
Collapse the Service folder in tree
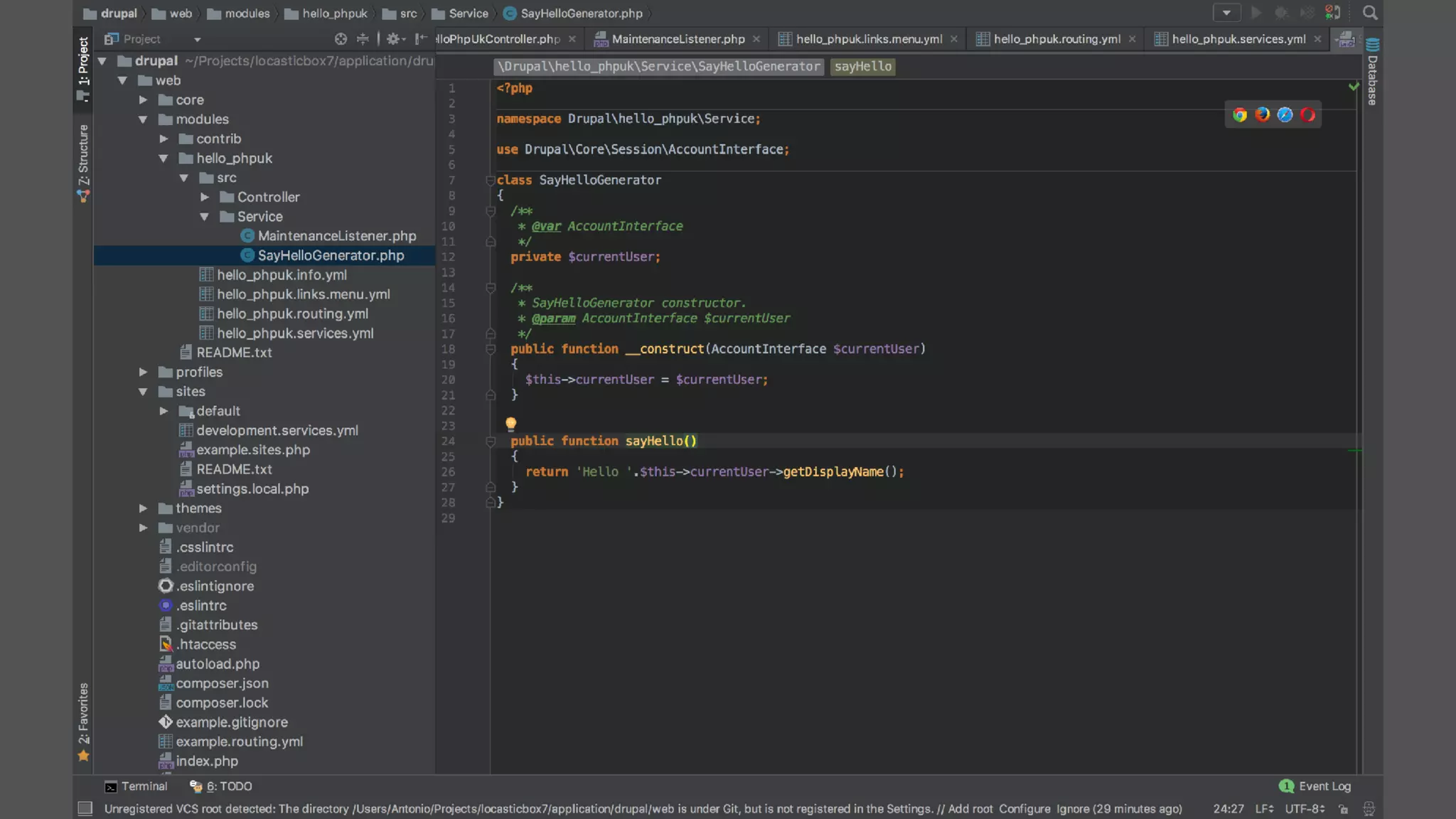pos(205,217)
